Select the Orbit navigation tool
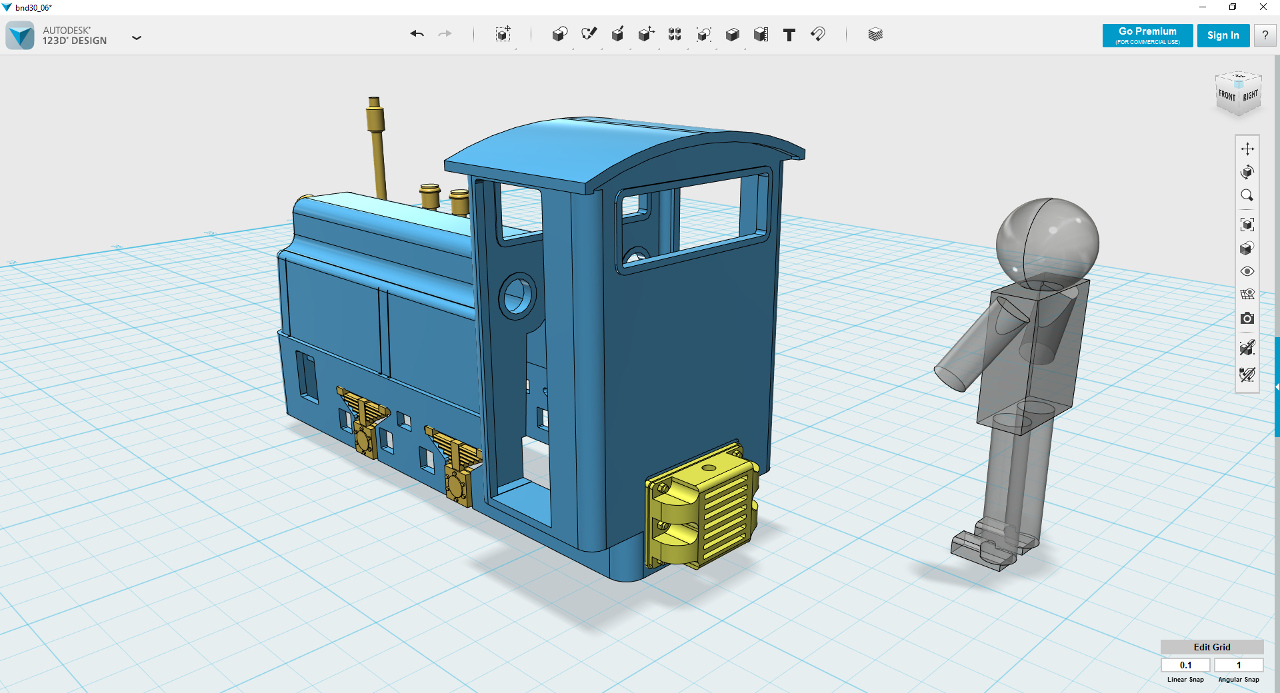The image size is (1280, 693). click(x=1247, y=172)
